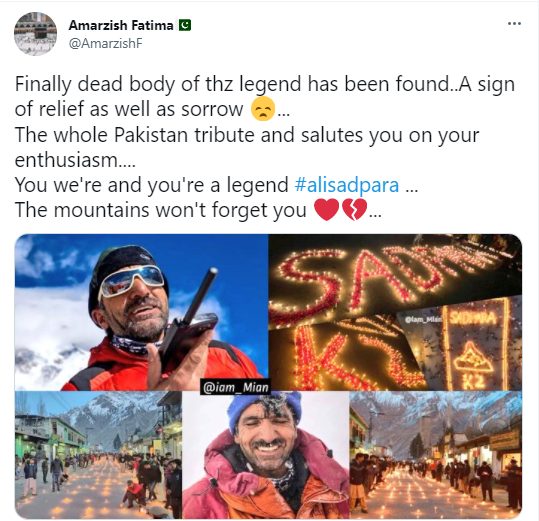The width and height of the screenshot is (539, 521).
Task: Click the black @iam_Mian watermark label
Action: [x=235, y=387]
